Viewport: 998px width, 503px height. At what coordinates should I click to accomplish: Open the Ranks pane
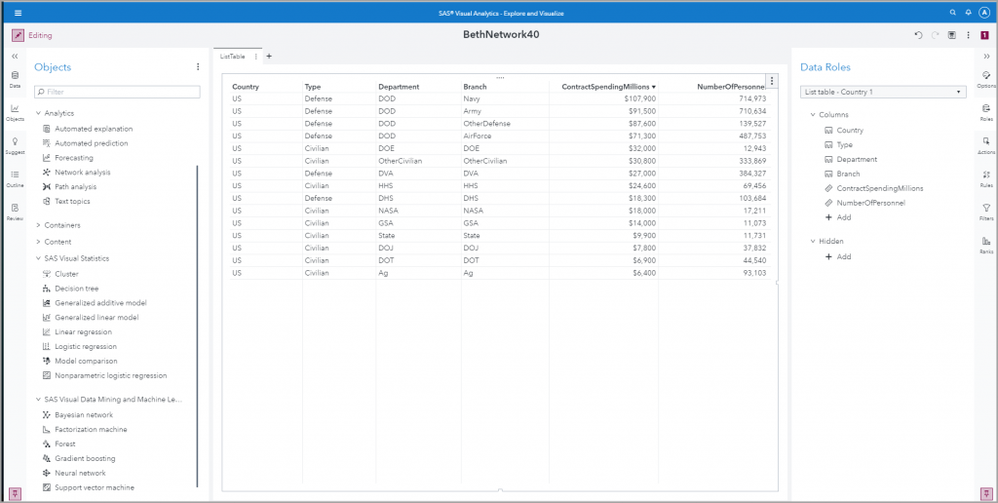tap(987, 244)
